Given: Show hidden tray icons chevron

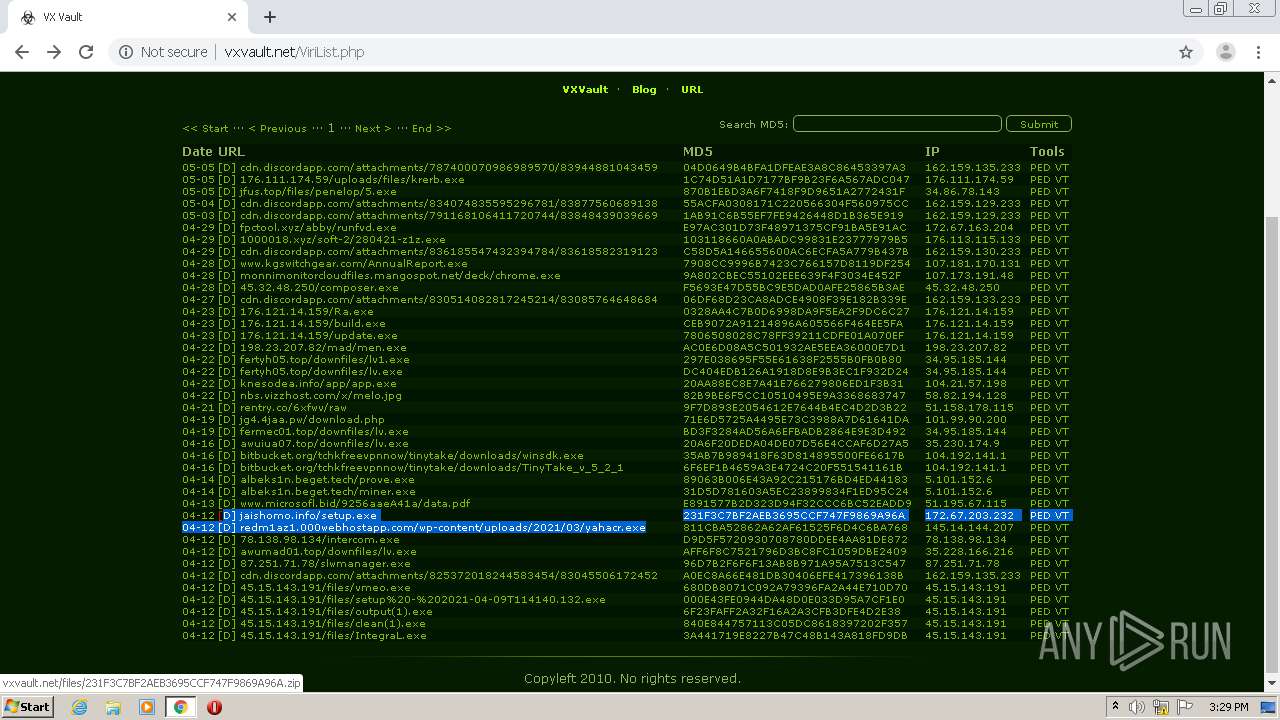Looking at the screenshot, I should pyautogui.click(x=1115, y=707).
